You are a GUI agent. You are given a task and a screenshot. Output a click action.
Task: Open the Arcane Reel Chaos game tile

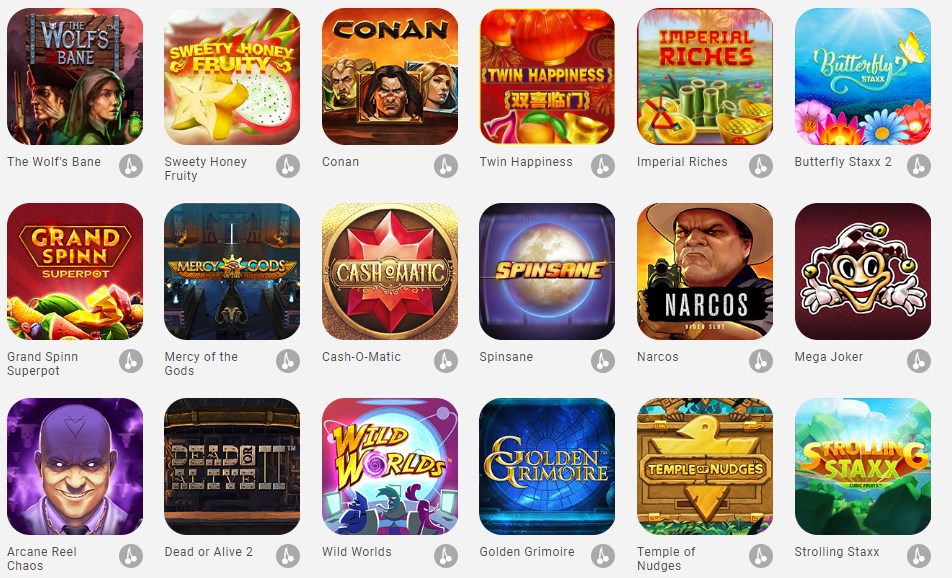[75, 466]
